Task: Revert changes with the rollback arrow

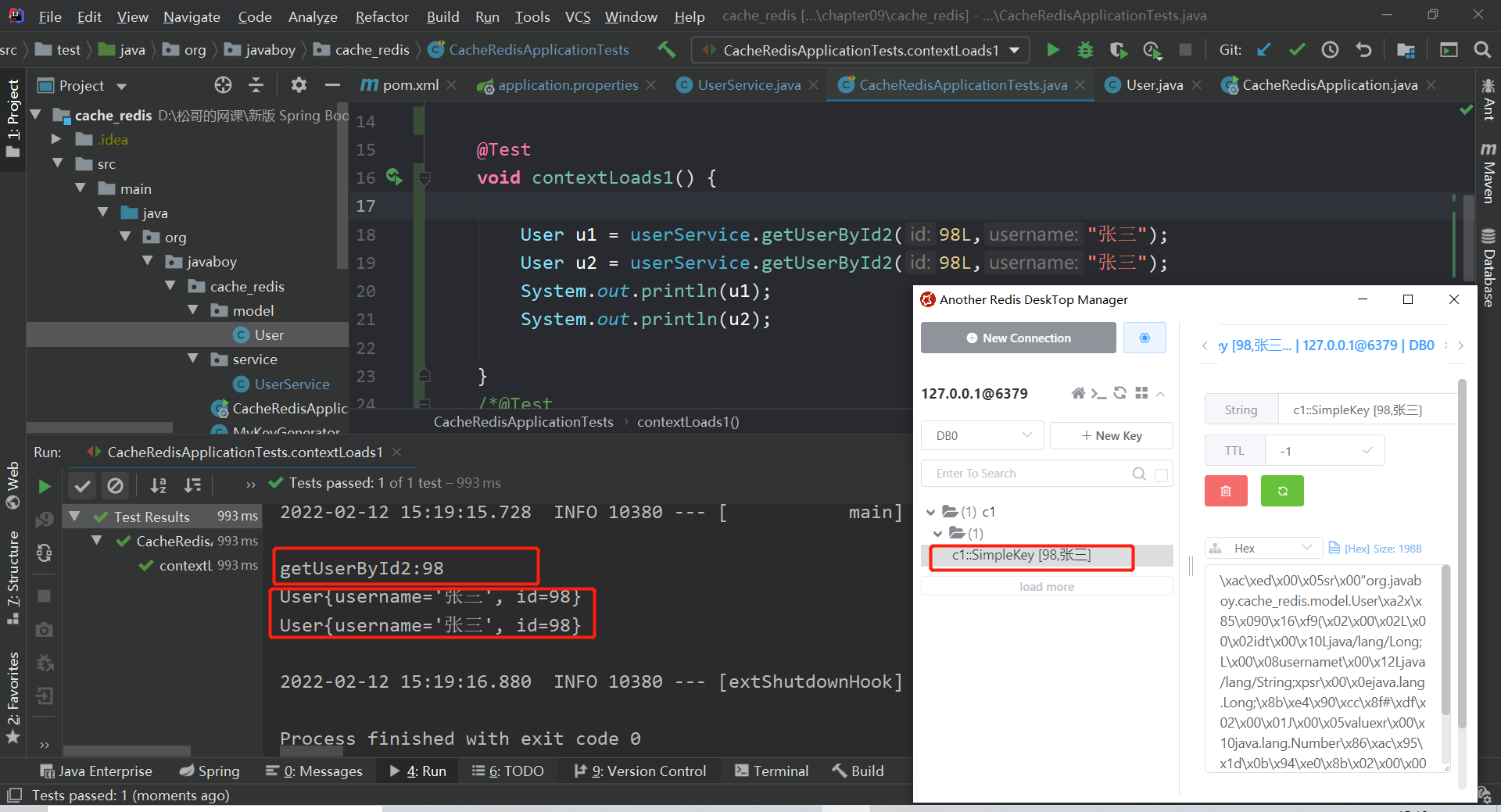Action: (x=1363, y=50)
